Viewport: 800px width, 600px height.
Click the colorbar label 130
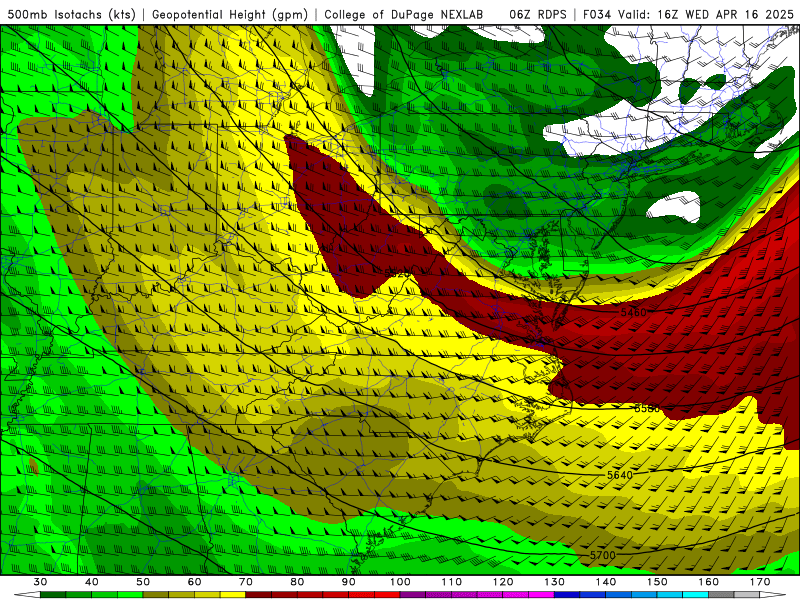(x=555, y=582)
